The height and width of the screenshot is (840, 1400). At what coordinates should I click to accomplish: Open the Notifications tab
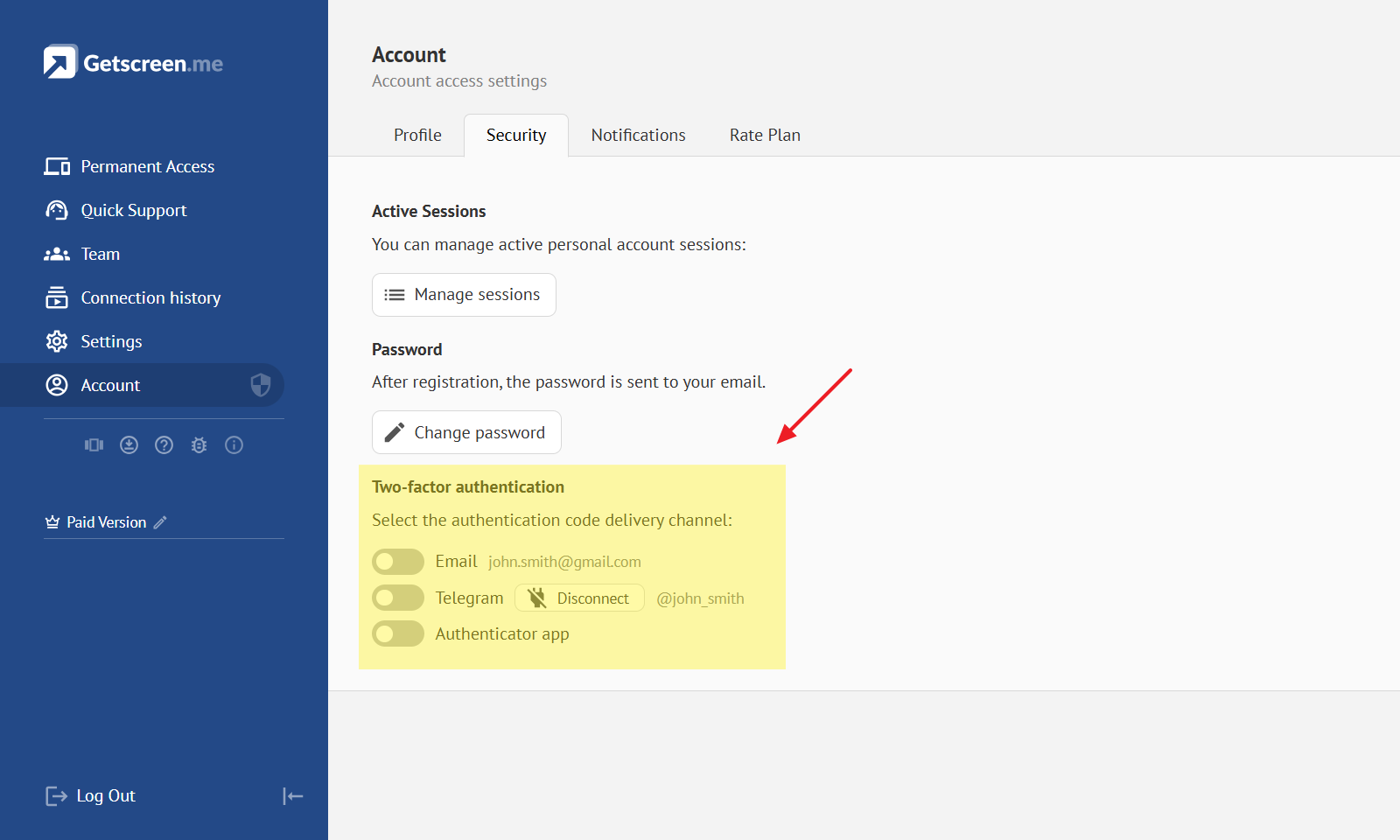[x=638, y=136]
